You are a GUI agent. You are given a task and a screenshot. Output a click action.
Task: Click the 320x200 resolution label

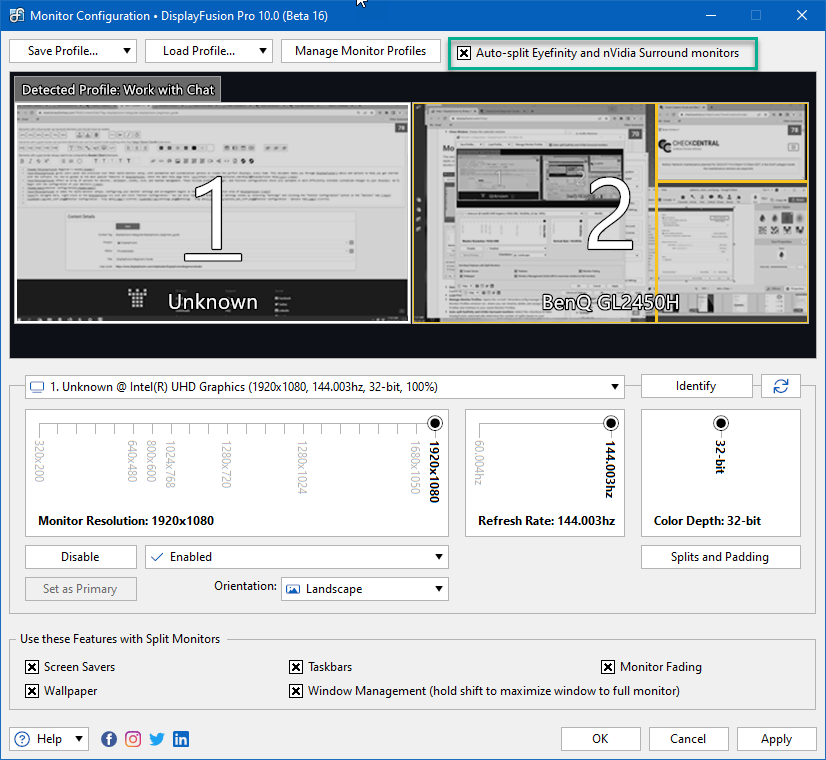(40, 461)
